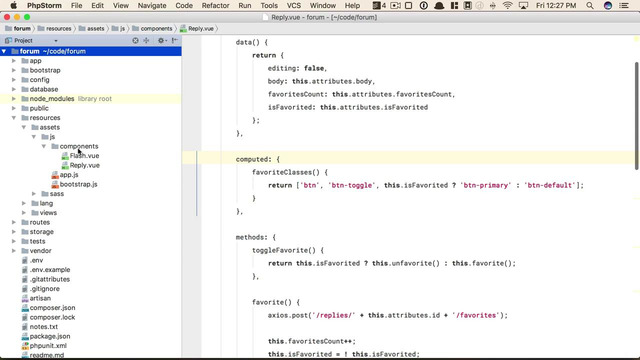Open app.js in the project tree
Screen dimensions: 640x360
(69, 175)
